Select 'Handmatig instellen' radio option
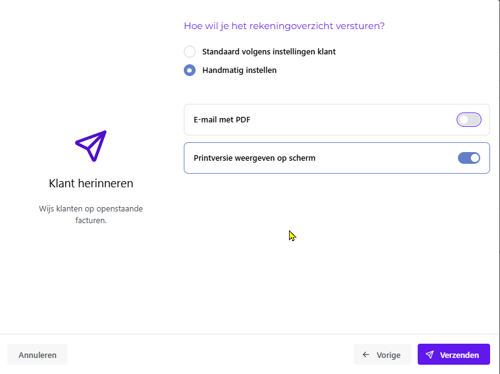Screen dimensions: 500x374 pos(190,70)
